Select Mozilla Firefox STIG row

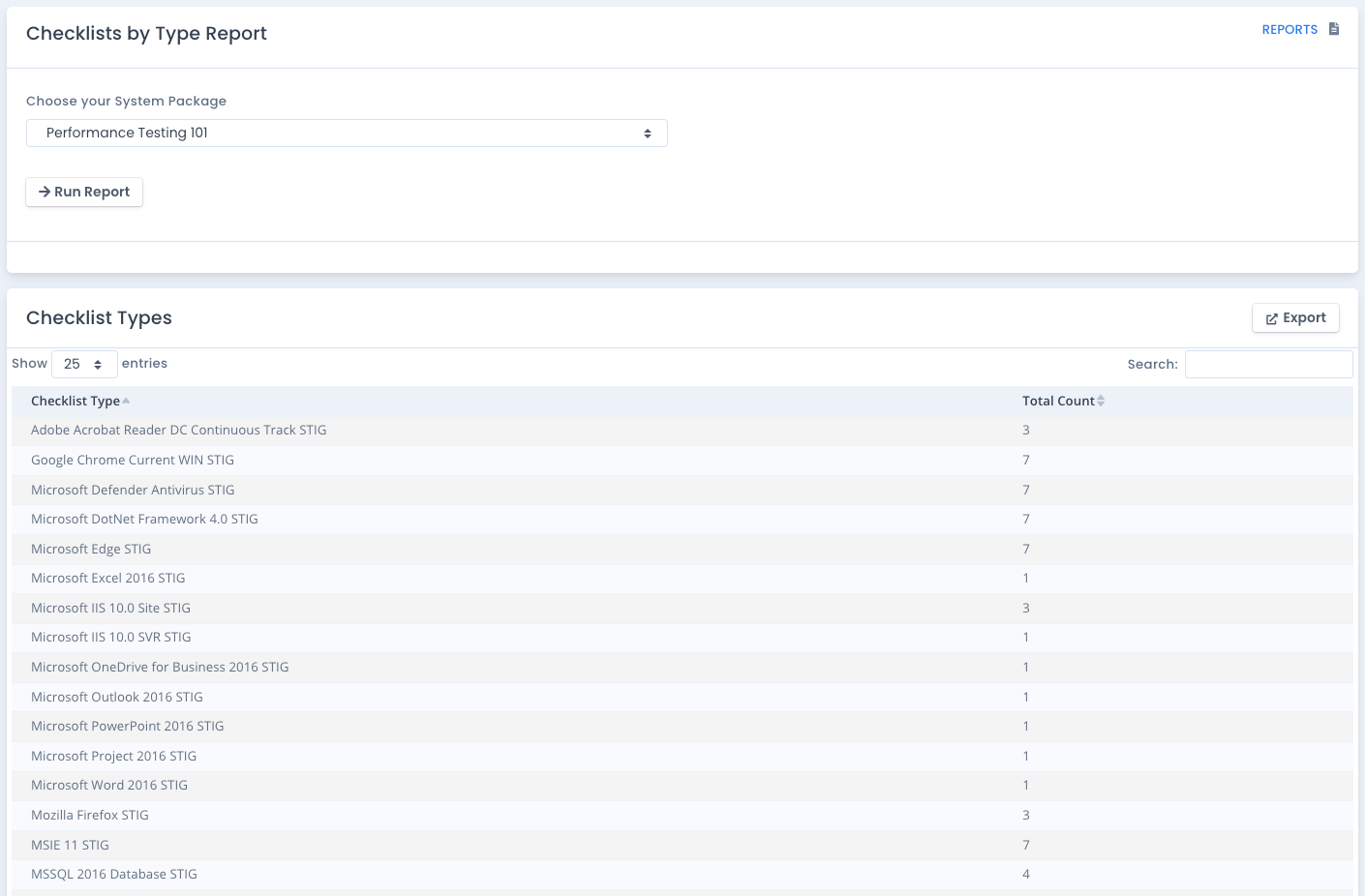coord(682,816)
